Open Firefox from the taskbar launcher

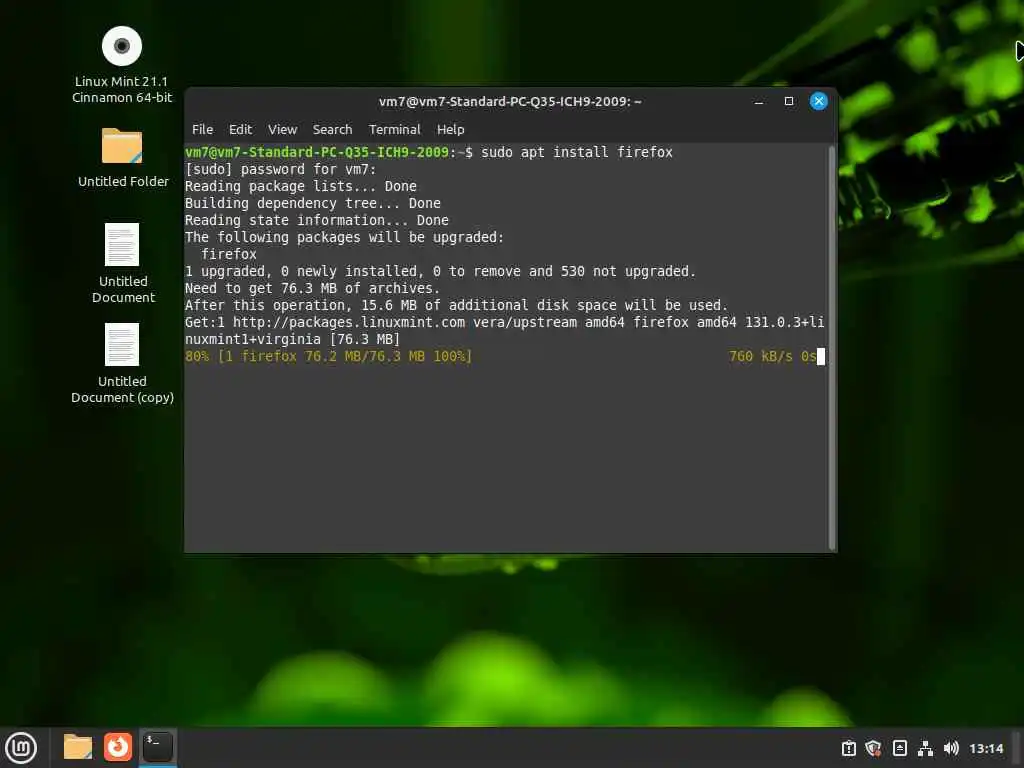[x=118, y=746]
